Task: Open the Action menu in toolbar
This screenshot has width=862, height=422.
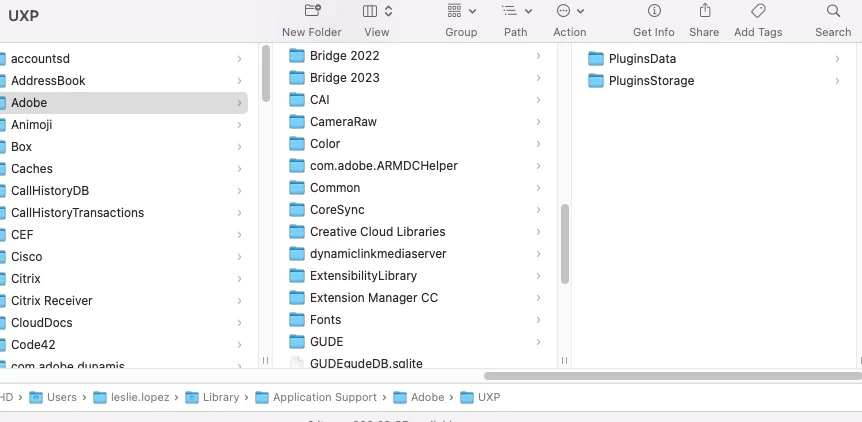Action: (x=570, y=11)
